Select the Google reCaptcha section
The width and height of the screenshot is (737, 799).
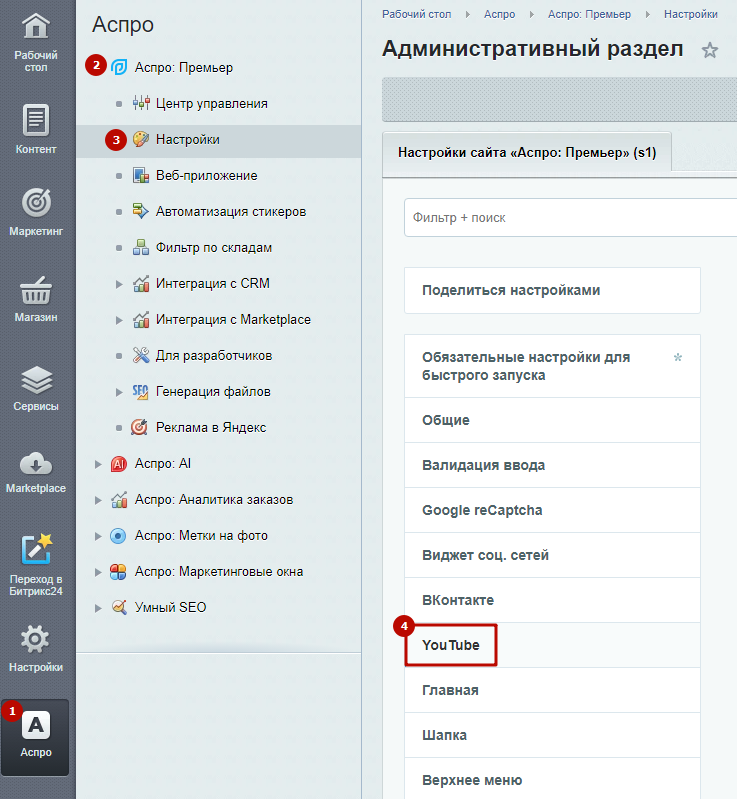click(552, 510)
